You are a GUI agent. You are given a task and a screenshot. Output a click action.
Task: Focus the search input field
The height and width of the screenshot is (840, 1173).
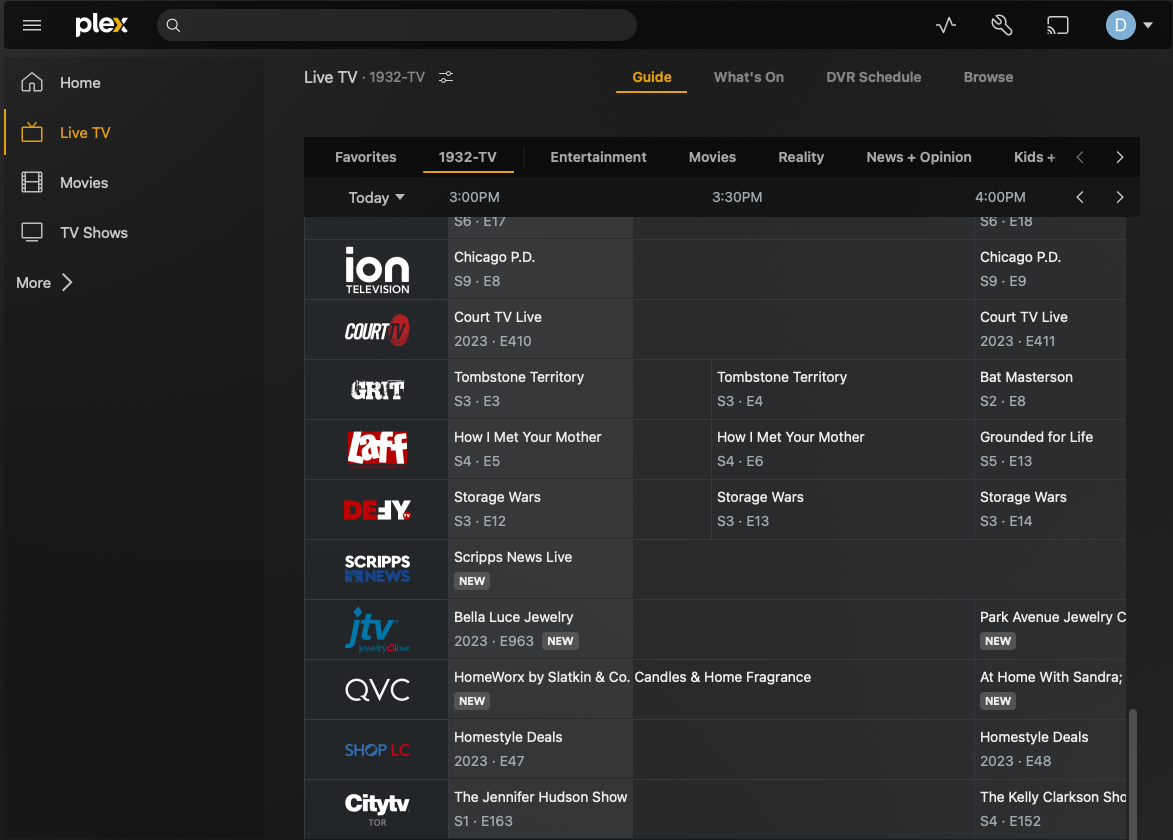(x=396, y=25)
